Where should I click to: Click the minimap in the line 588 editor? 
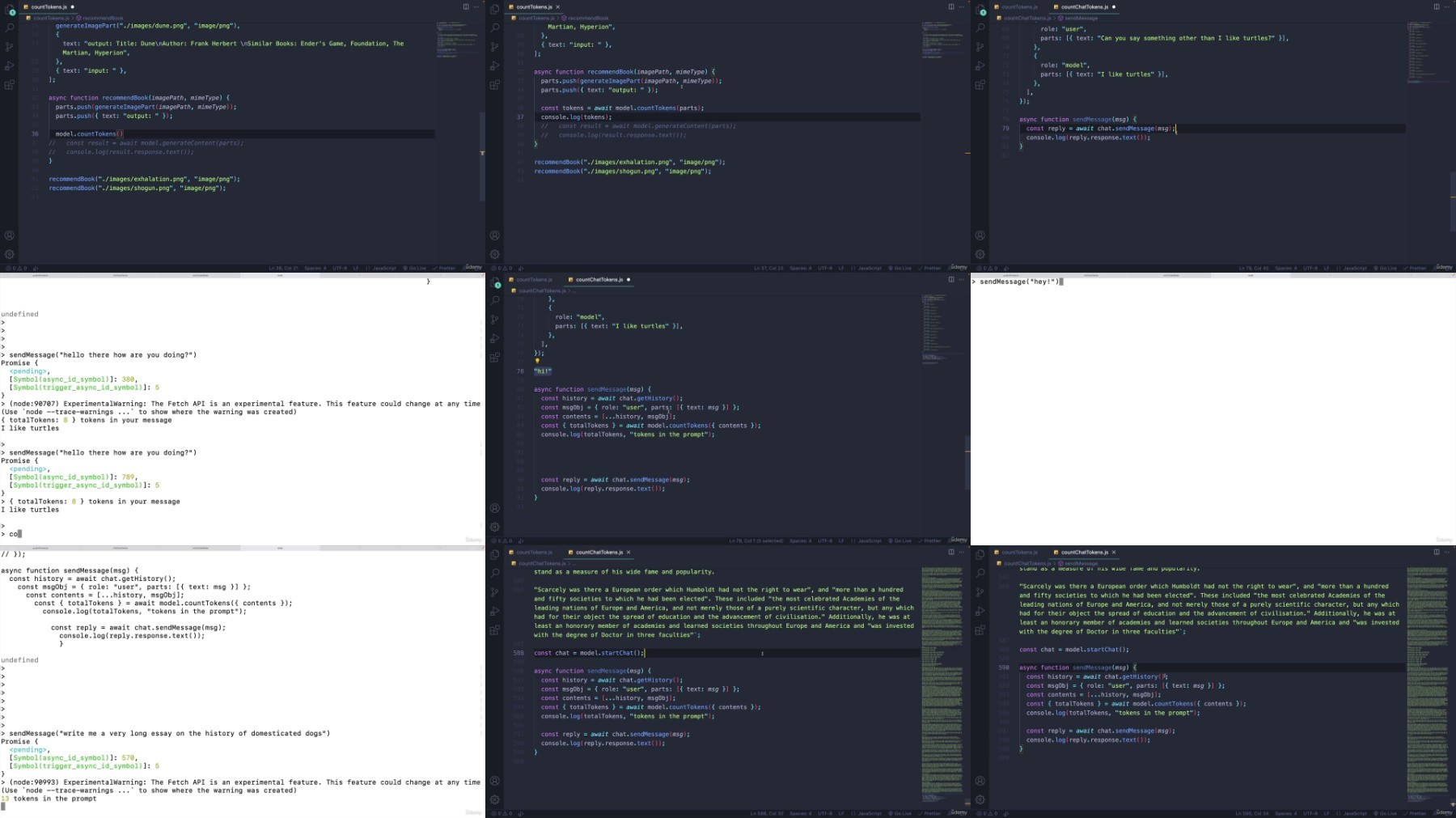(942, 684)
